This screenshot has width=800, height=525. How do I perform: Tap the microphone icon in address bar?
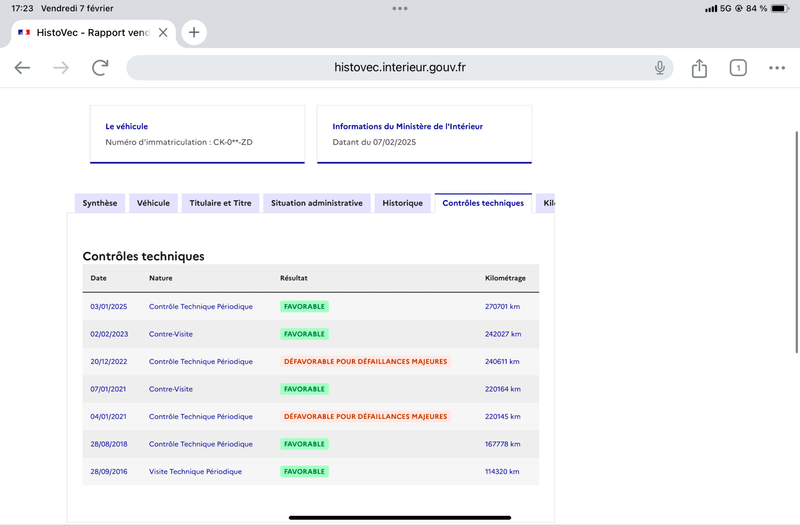coord(660,67)
